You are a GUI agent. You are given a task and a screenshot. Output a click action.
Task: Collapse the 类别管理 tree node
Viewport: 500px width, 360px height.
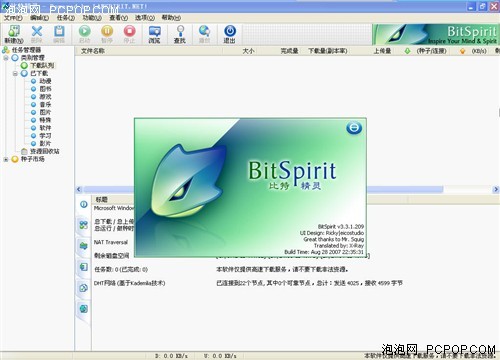6,58
